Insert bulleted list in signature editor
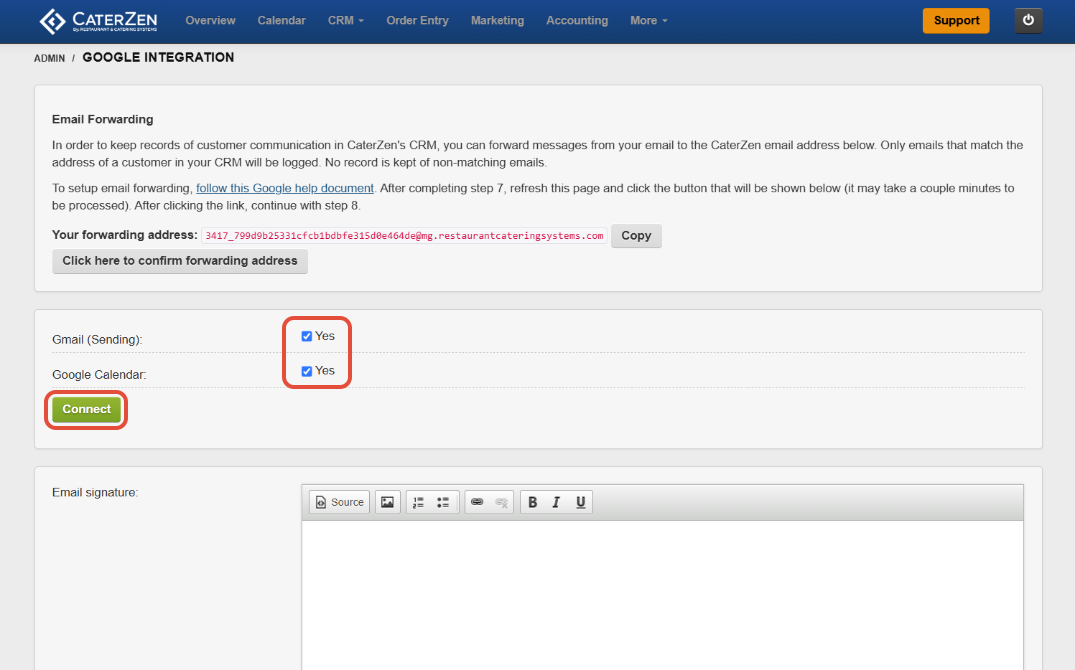The height and width of the screenshot is (670, 1075). tap(443, 502)
